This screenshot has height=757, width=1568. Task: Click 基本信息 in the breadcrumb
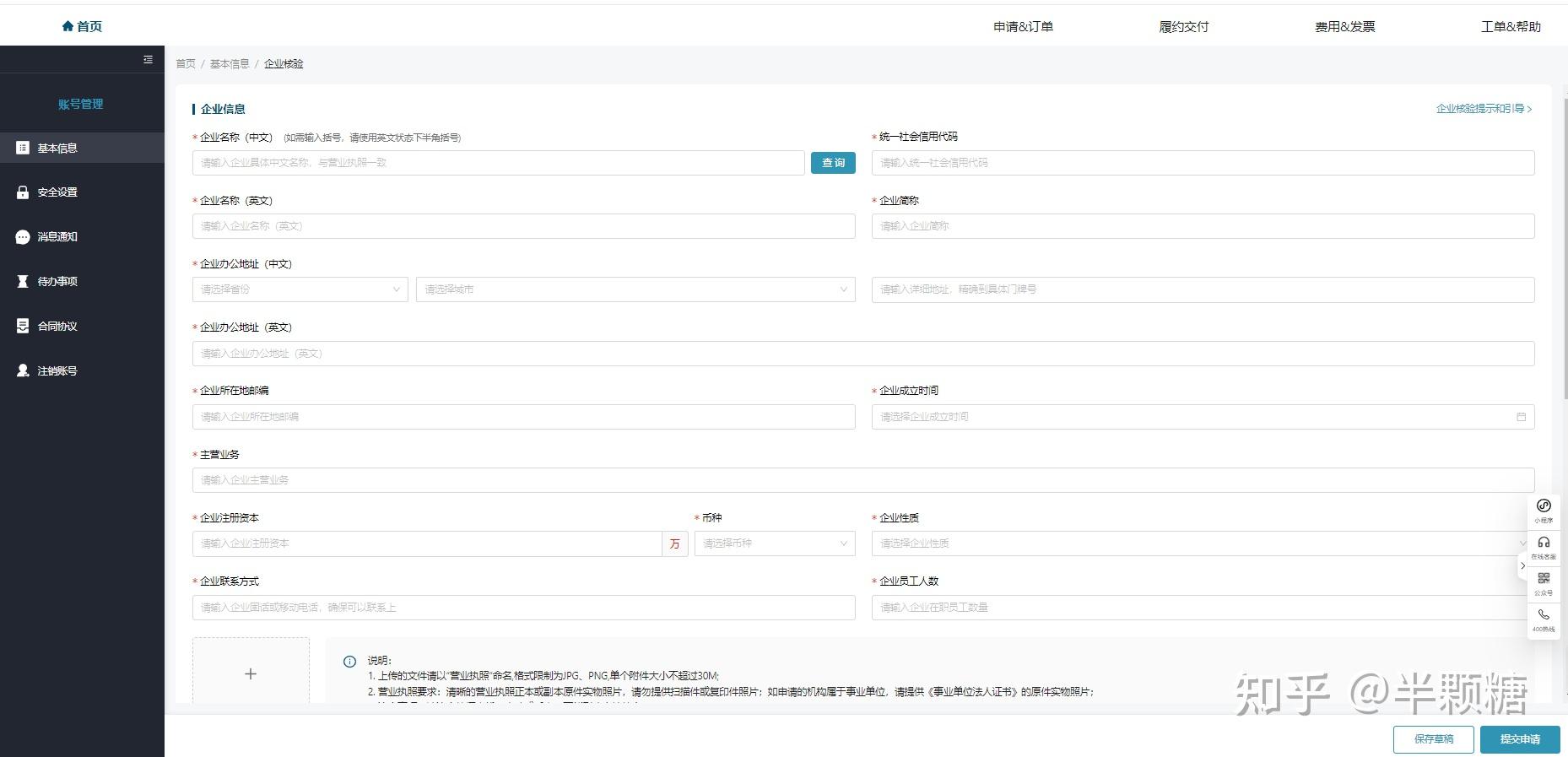[230, 64]
